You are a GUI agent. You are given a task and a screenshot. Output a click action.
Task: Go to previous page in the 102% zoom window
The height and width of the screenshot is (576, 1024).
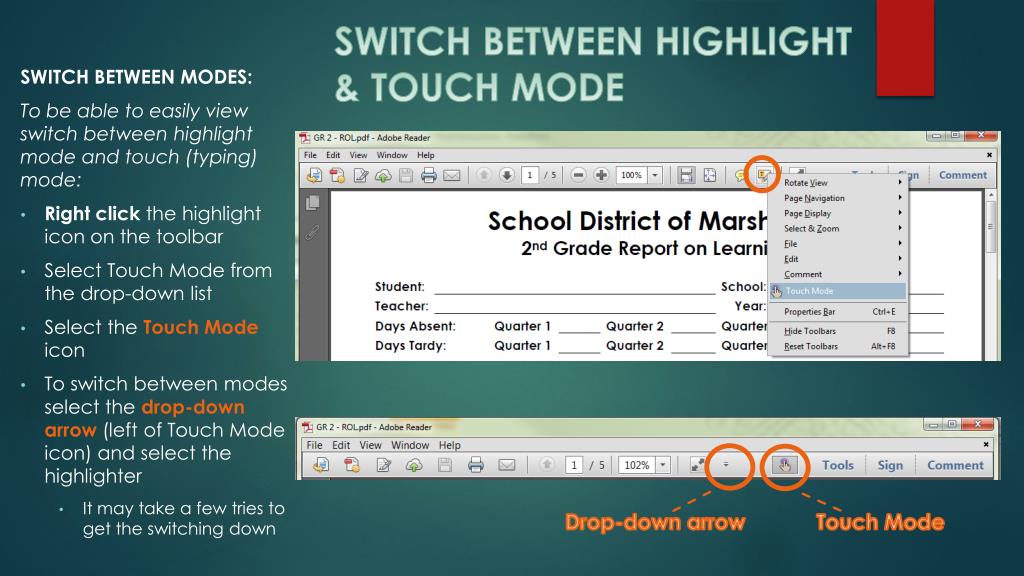tap(547, 464)
